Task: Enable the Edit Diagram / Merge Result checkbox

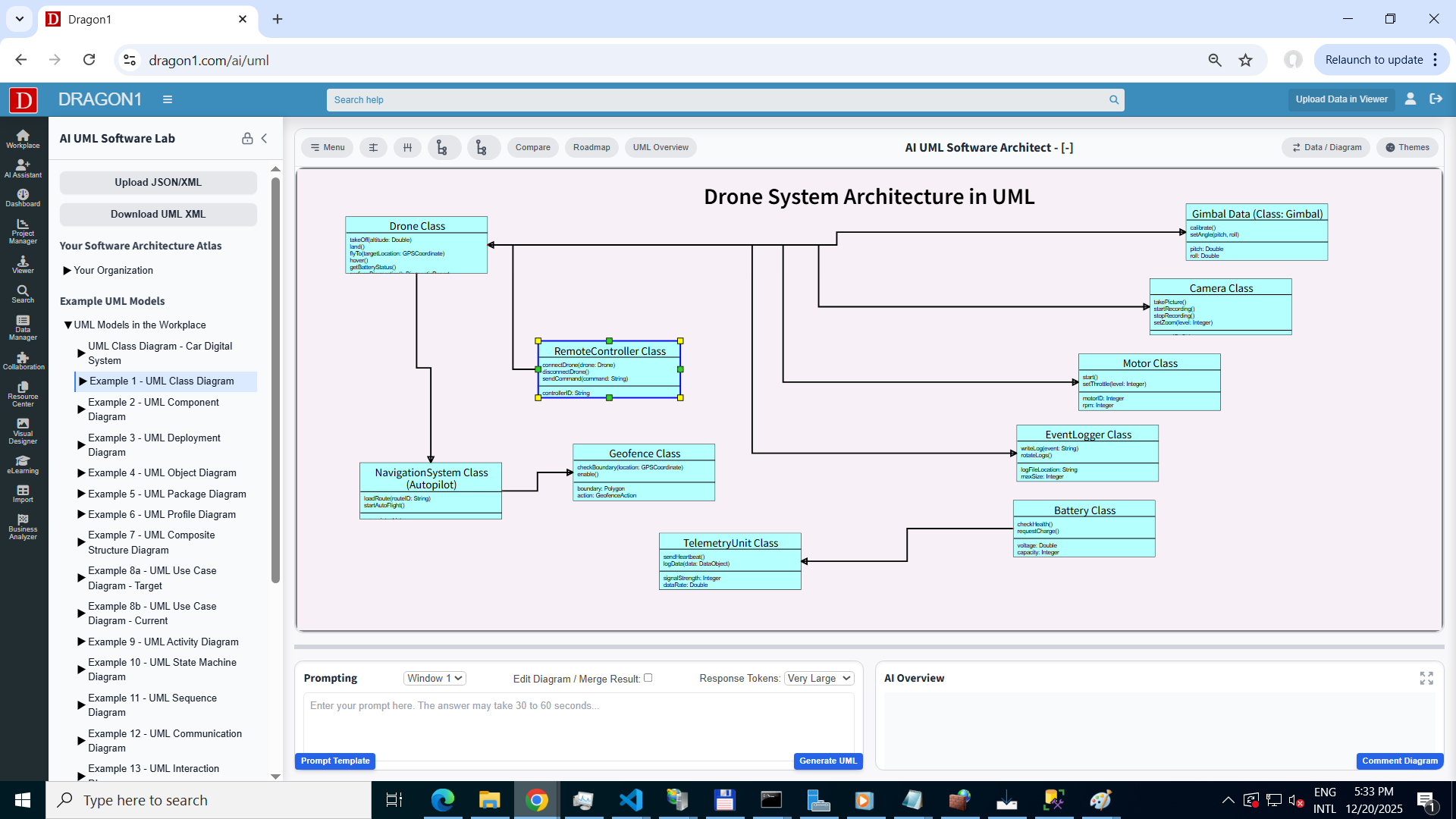Action: pos(648,678)
